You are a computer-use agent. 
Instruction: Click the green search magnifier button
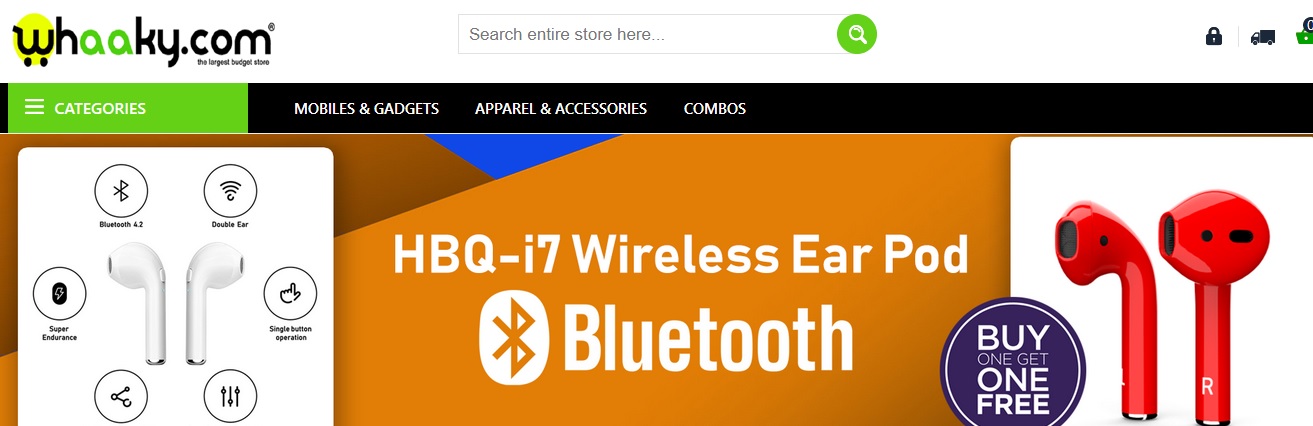(x=857, y=34)
